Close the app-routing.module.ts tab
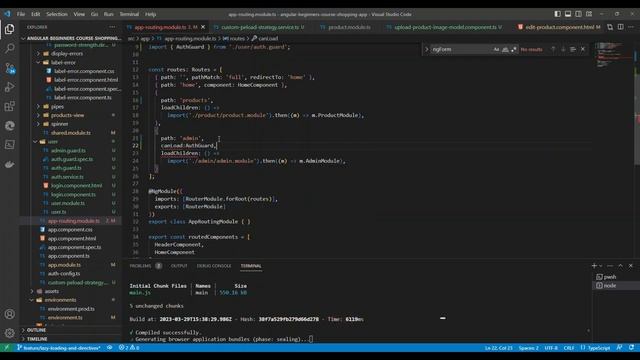Screen dimensions: 640x360 tap(203, 27)
